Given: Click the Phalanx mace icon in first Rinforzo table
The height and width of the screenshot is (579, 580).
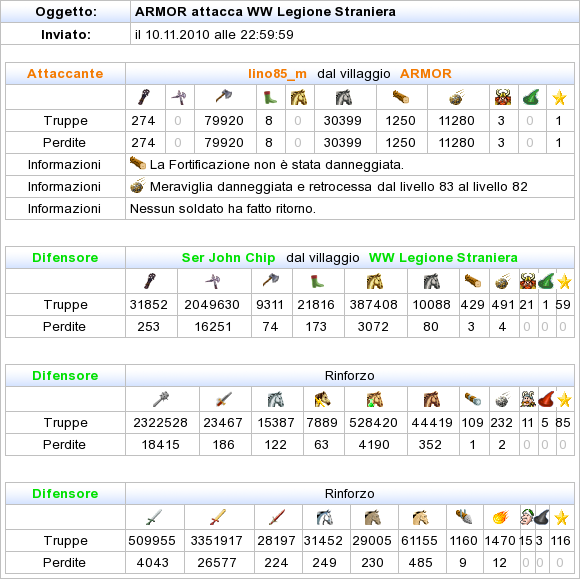Looking at the screenshot, I should click(x=161, y=399).
